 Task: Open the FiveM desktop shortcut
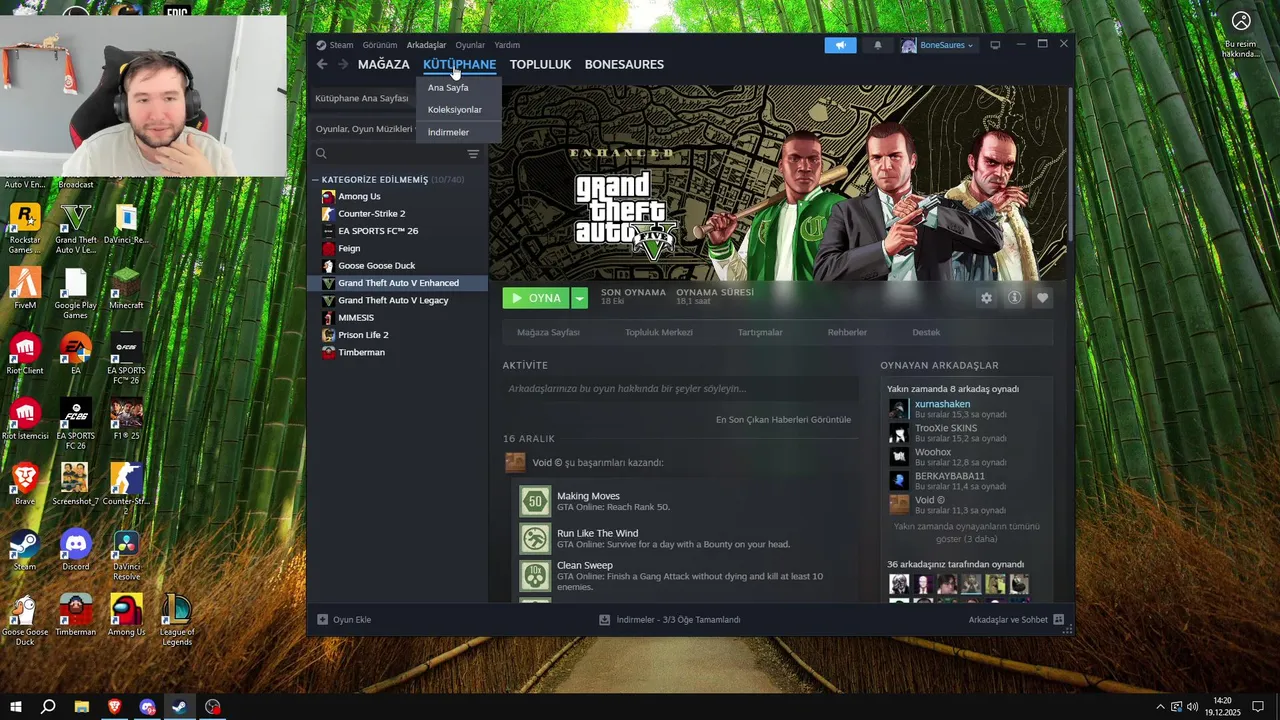coord(25,288)
